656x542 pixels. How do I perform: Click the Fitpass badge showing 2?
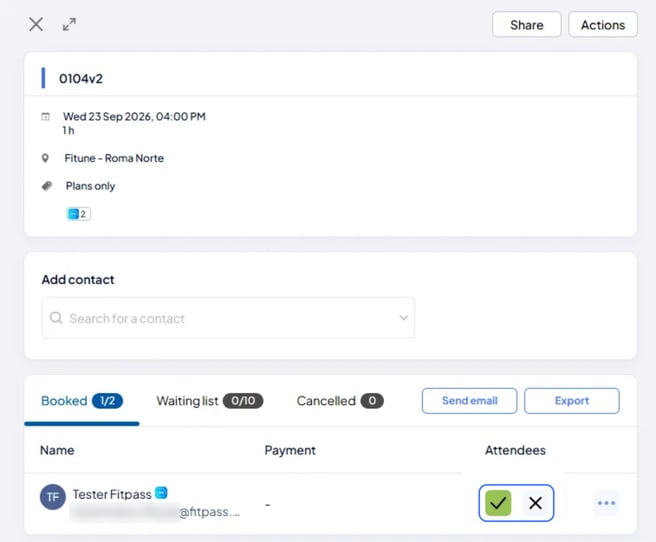click(79, 214)
